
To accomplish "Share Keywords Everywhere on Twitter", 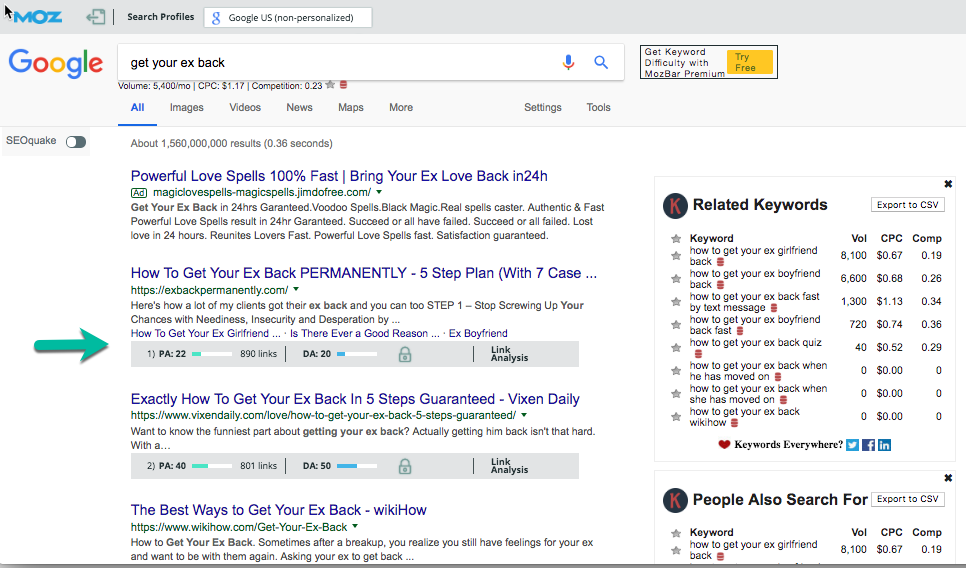I will tap(852, 445).
